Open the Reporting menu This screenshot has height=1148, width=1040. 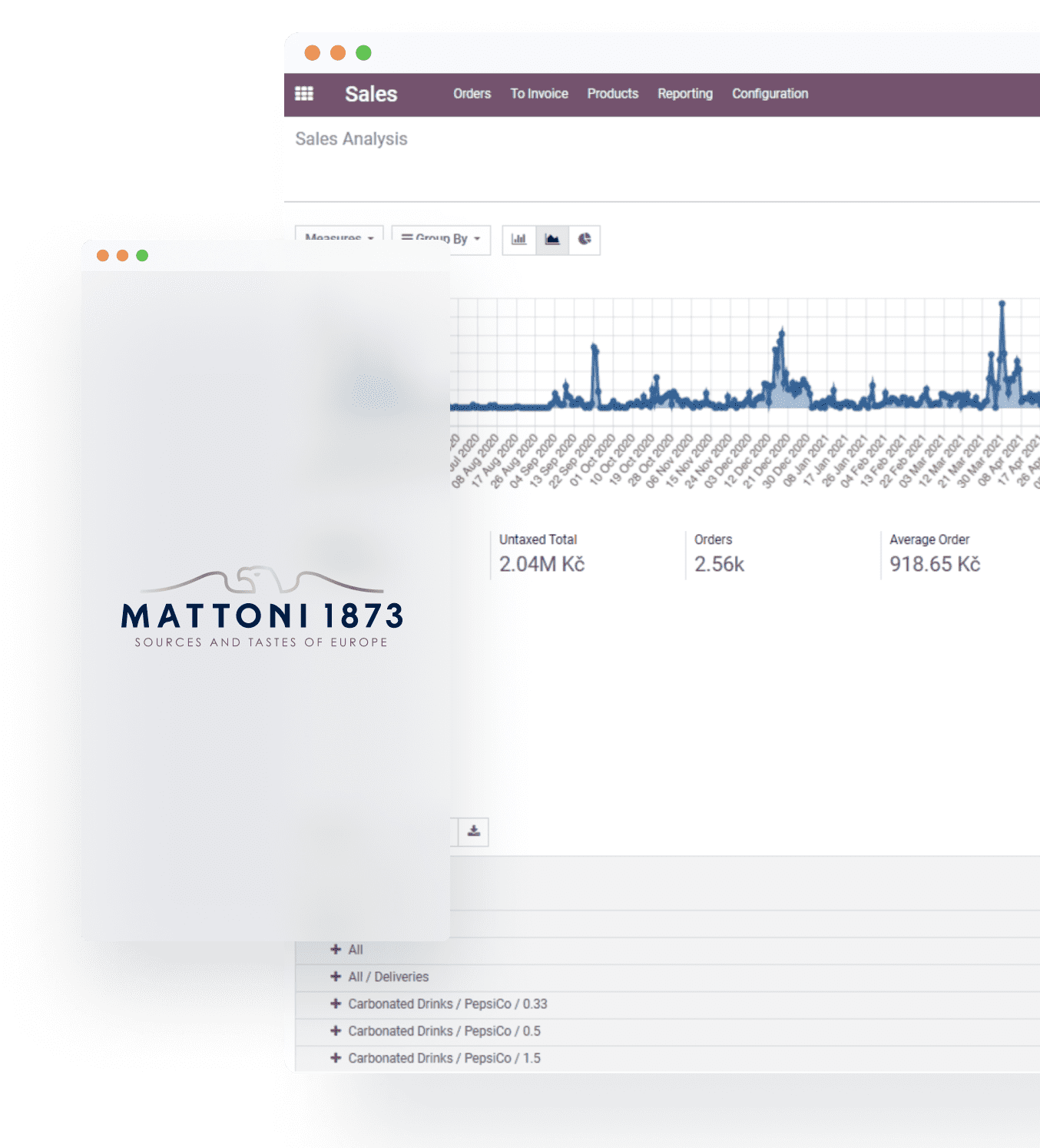pyautogui.click(x=684, y=94)
